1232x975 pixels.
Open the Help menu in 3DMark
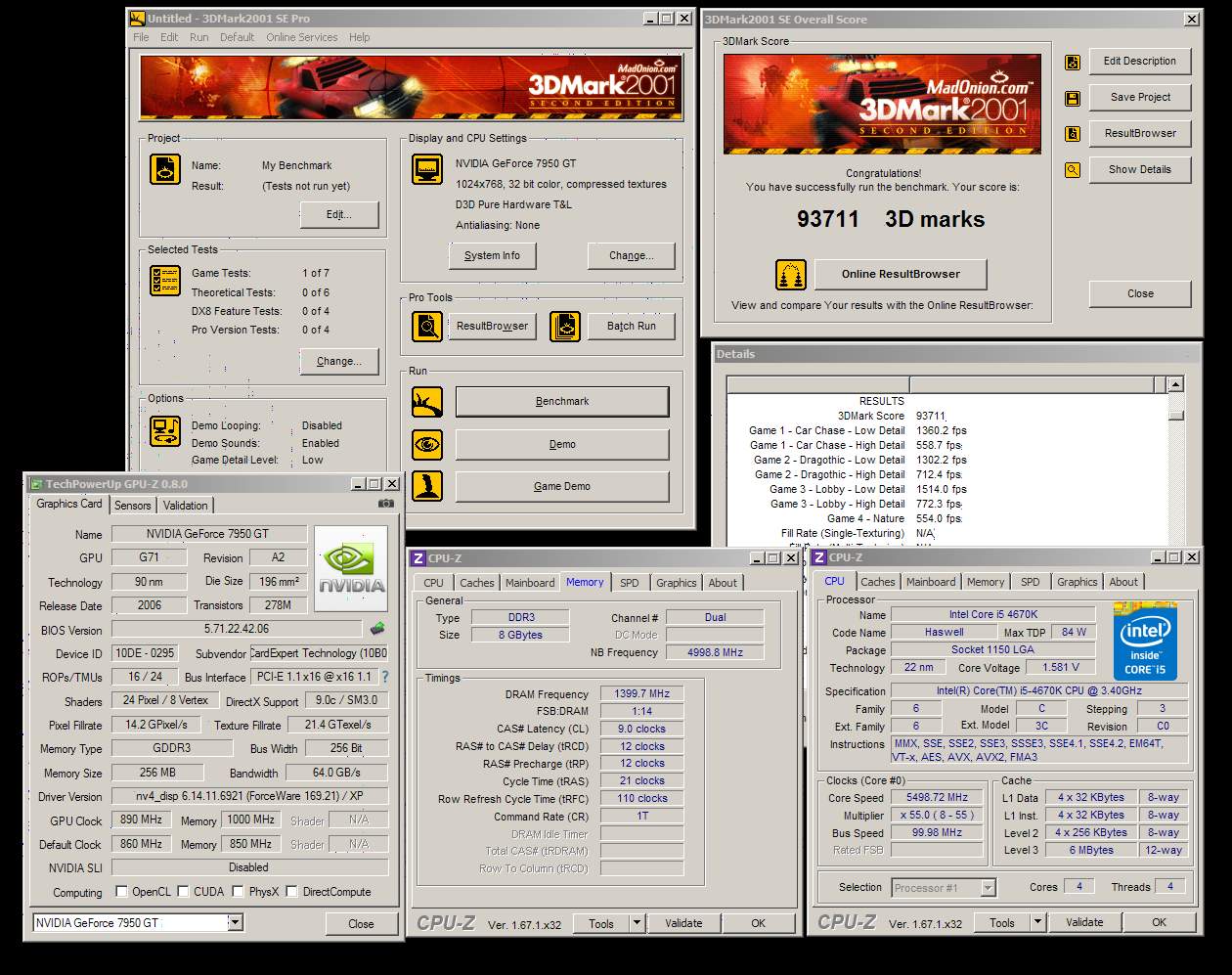(360, 37)
